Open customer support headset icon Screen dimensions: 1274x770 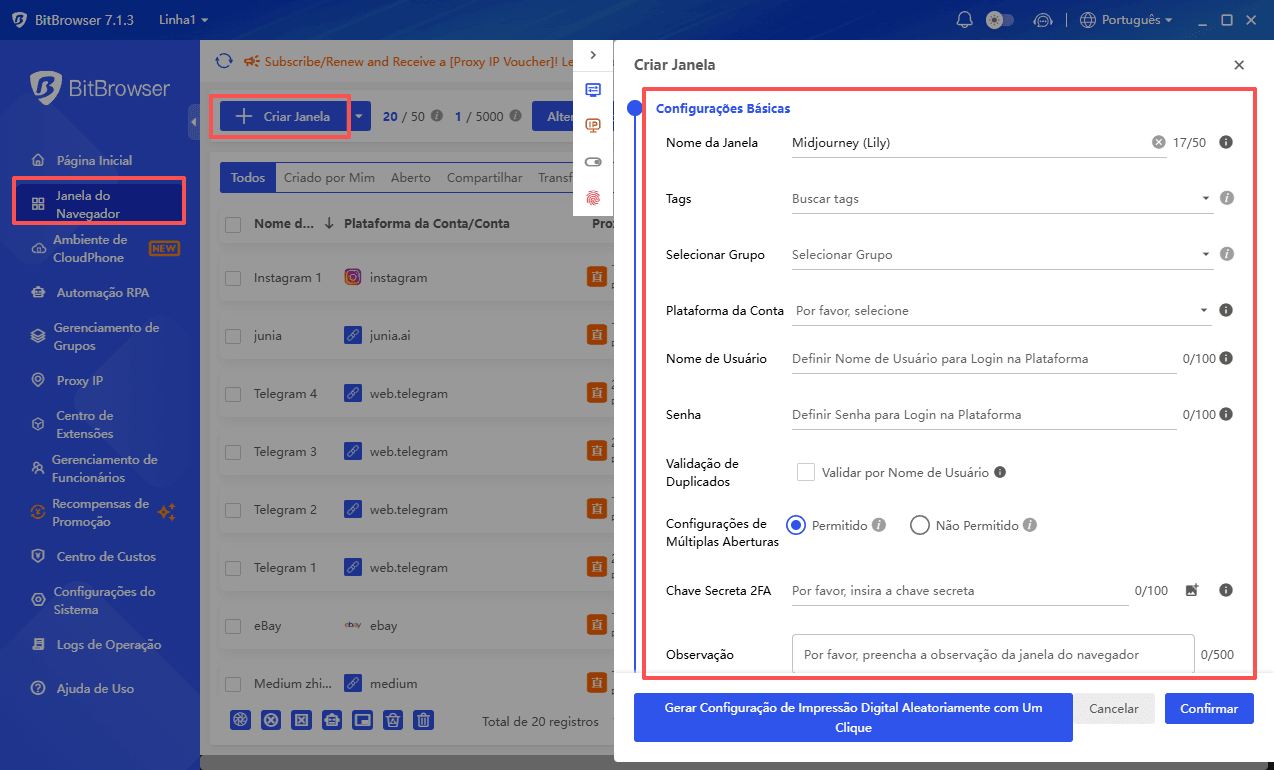click(x=1042, y=20)
